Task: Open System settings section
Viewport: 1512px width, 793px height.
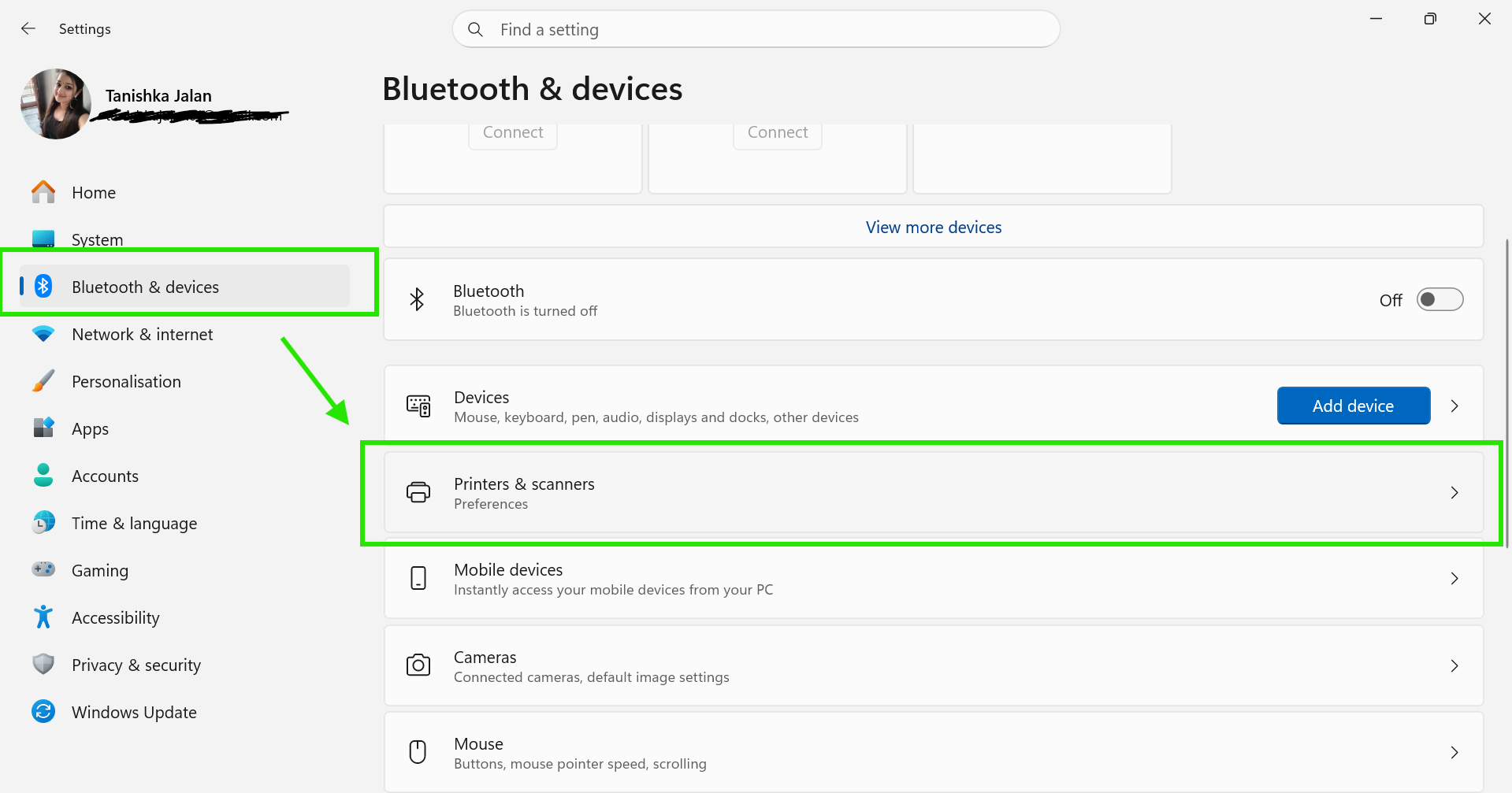Action: [185, 239]
